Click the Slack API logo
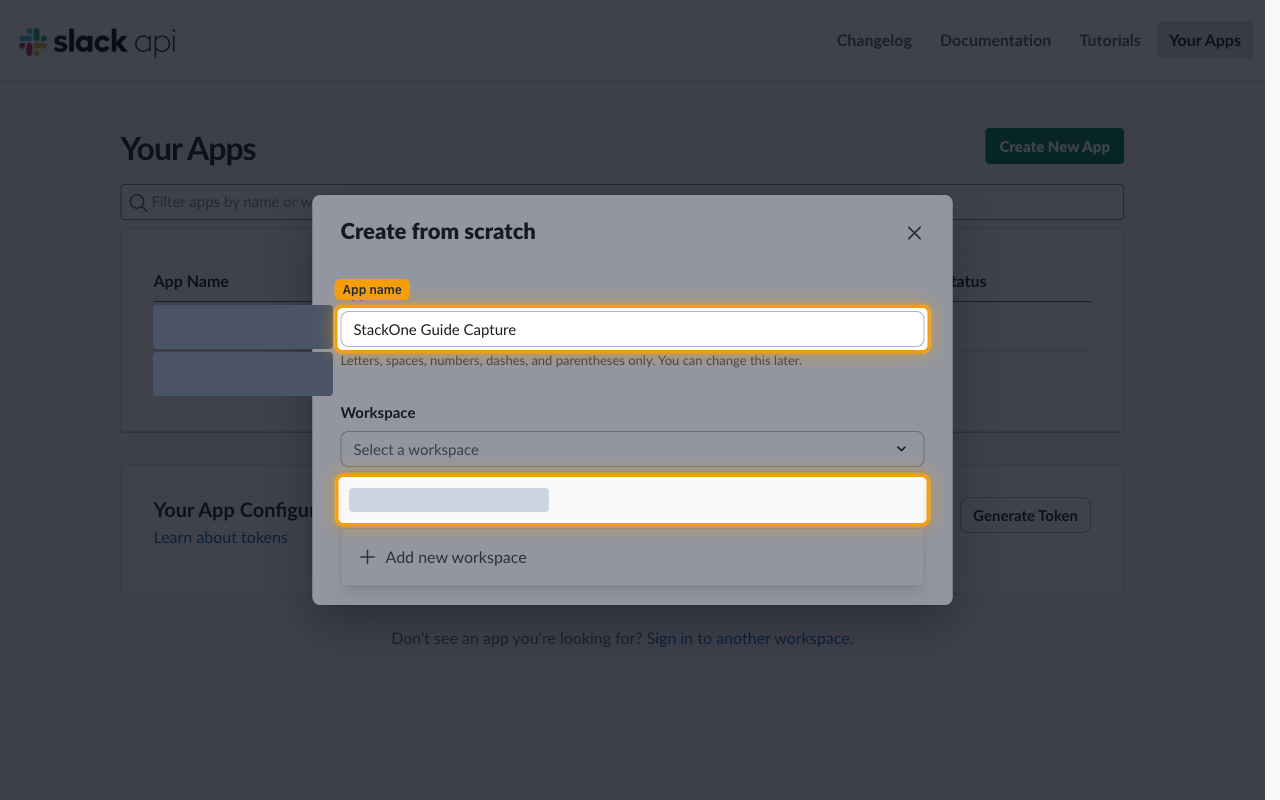Viewport: 1280px width, 800px height. (x=97, y=41)
